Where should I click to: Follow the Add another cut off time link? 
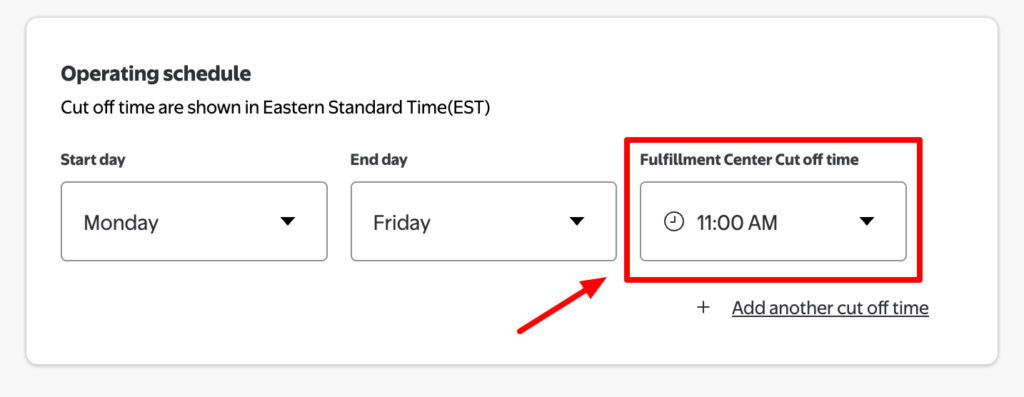tap(830, 308)
